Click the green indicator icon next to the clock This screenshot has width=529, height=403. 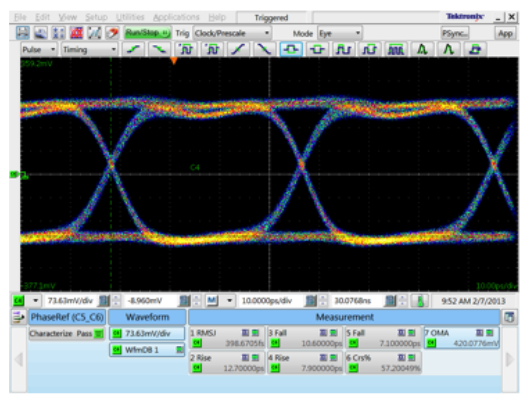click(x=420, y=301)
